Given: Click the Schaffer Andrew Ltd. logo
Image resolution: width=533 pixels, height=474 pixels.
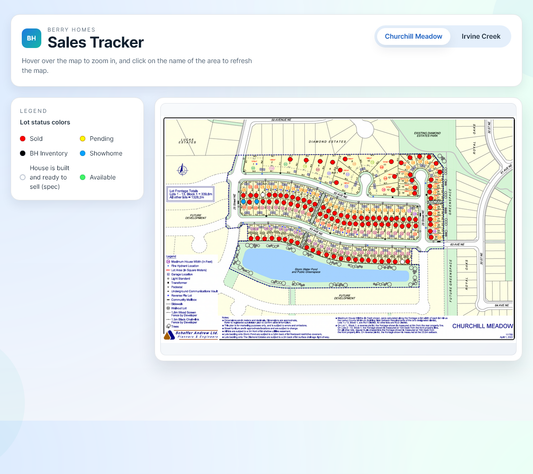Looking at the screenshot, I should click(191, 335).
